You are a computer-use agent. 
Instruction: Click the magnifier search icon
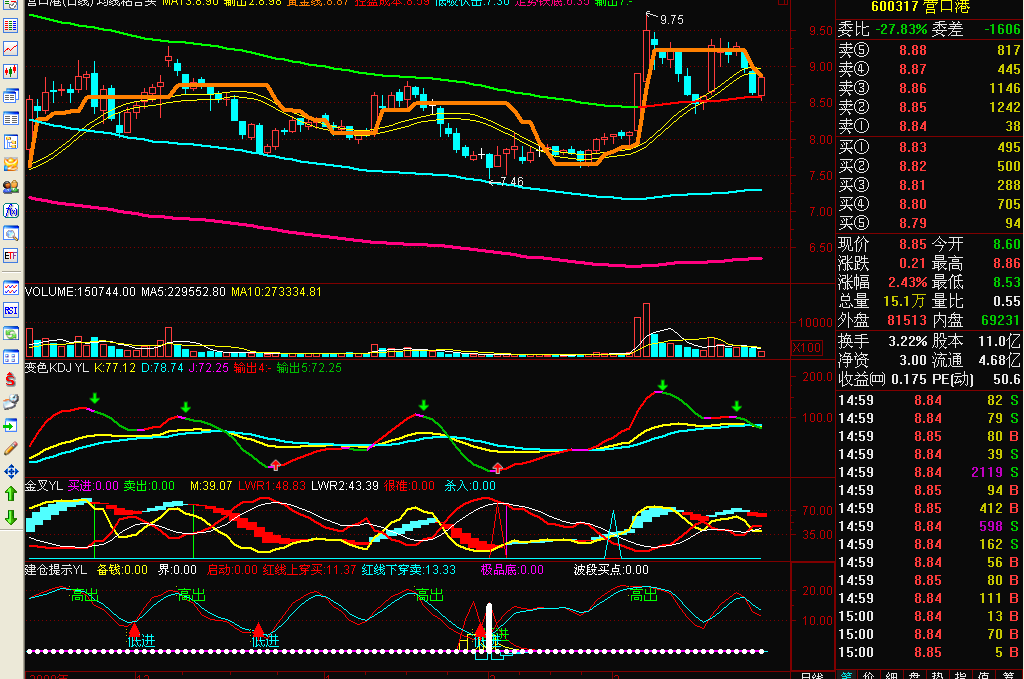click(x=10, y=233)
